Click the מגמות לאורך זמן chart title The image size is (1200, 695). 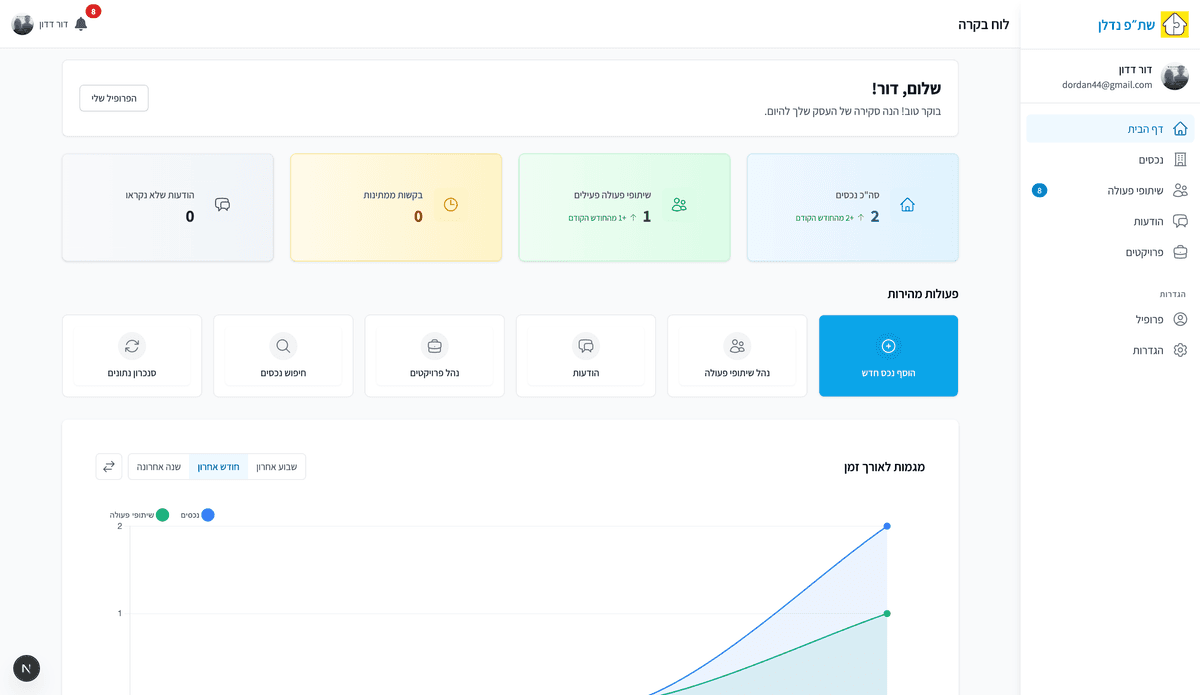[x=885, y=467]
